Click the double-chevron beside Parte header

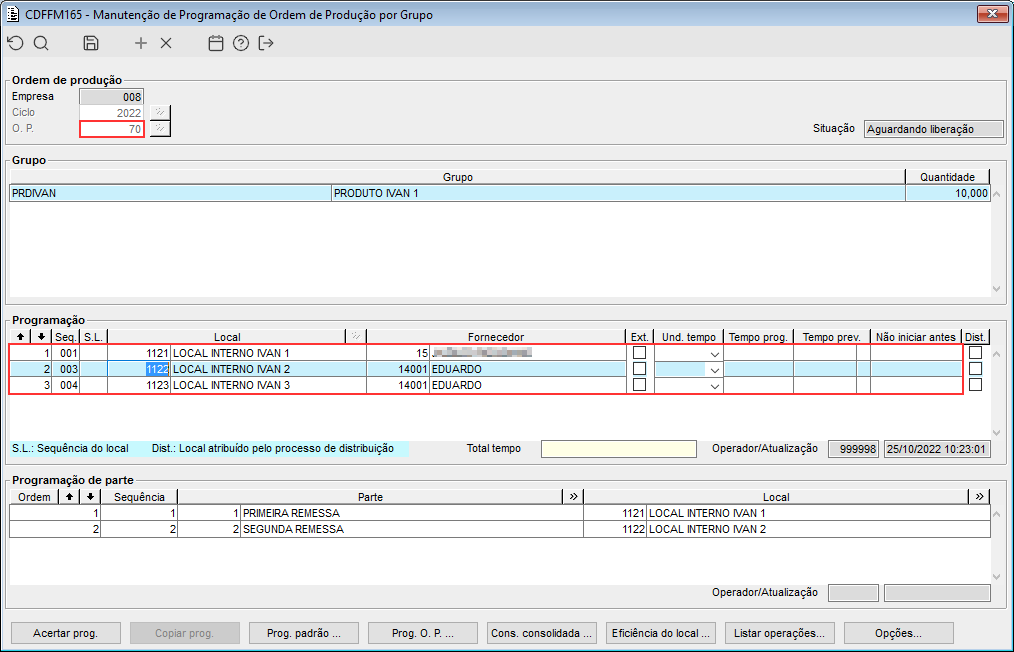point(573,497)
